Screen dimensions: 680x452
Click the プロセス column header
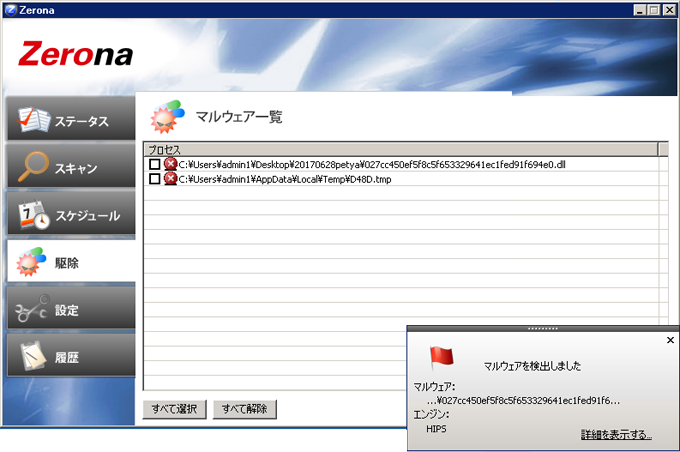[x=401, y=149]
